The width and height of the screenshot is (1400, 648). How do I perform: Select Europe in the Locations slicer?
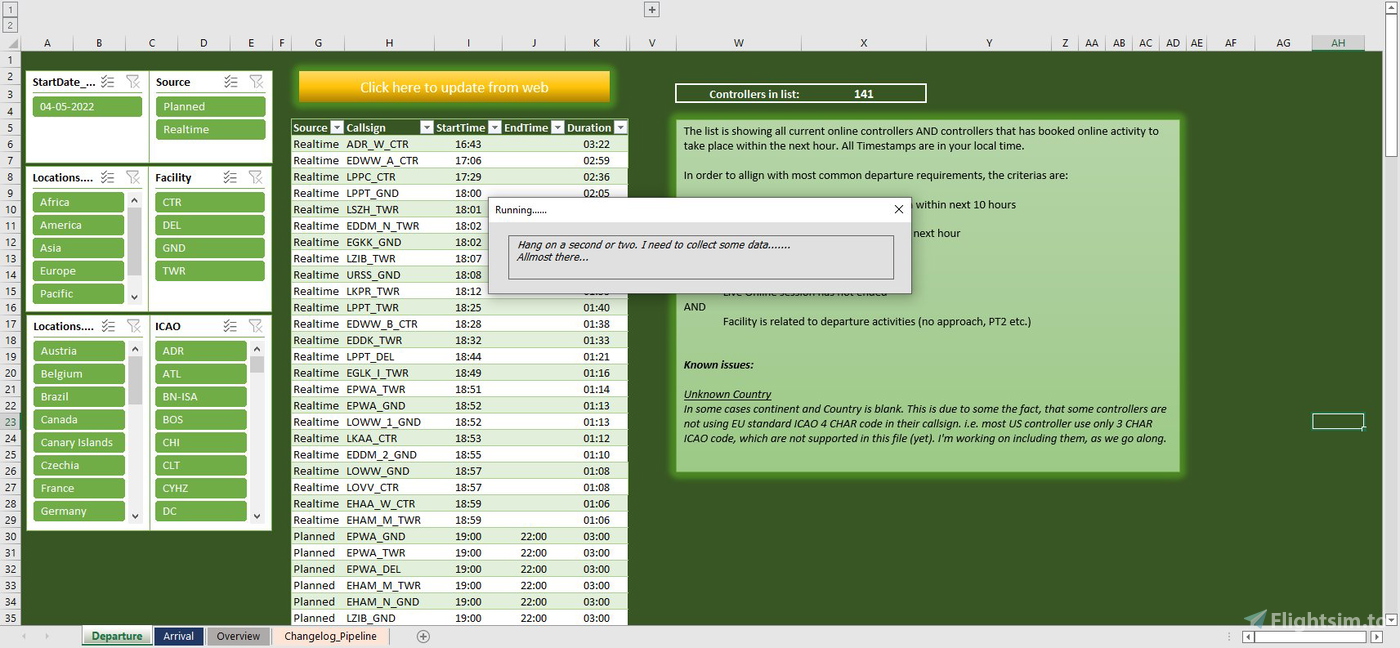coord(78,270)
